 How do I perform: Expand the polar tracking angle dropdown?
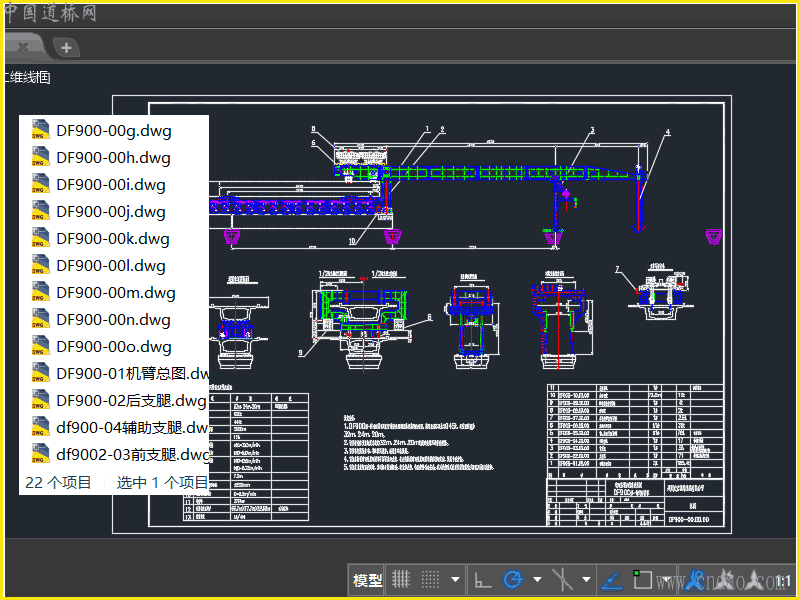click(537, 579)
